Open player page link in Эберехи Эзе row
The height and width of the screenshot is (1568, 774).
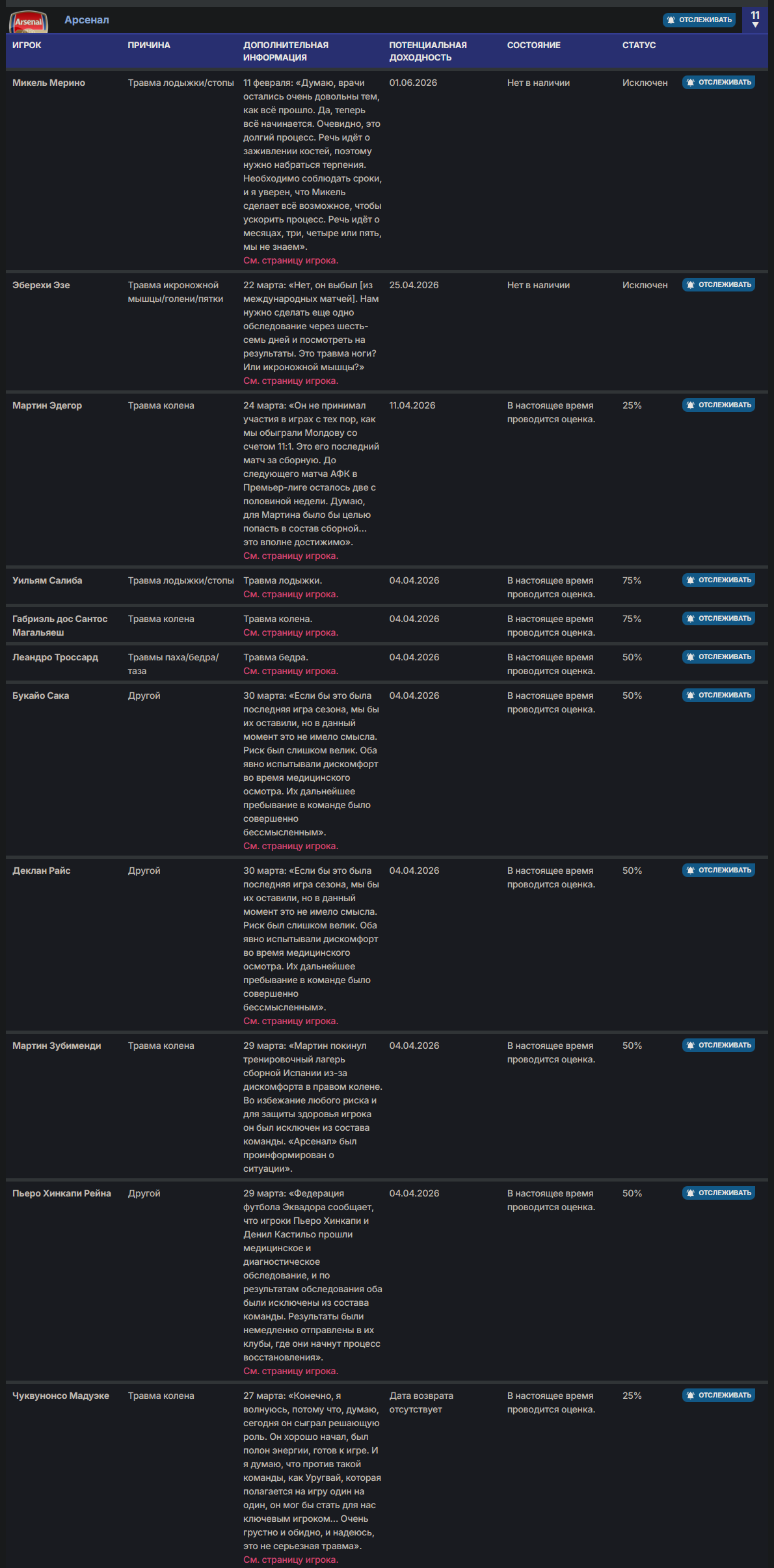[x=291, y=381]
